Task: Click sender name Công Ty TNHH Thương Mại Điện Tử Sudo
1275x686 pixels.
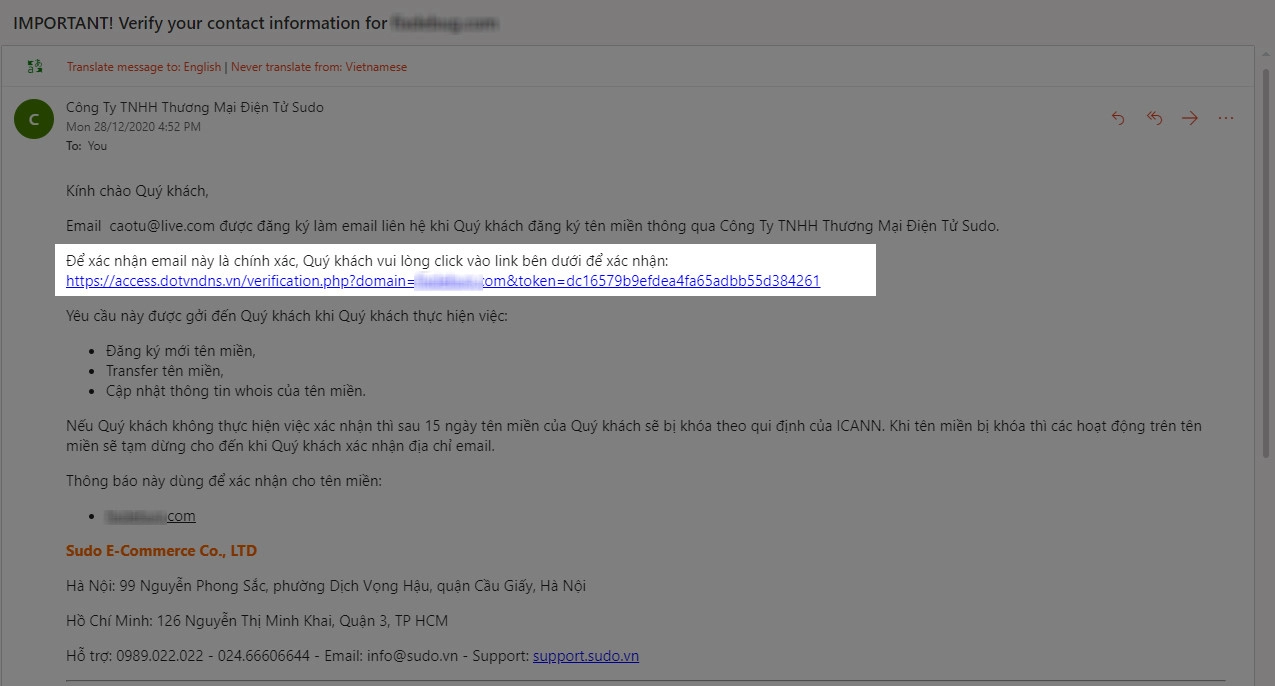Action: 194,107
